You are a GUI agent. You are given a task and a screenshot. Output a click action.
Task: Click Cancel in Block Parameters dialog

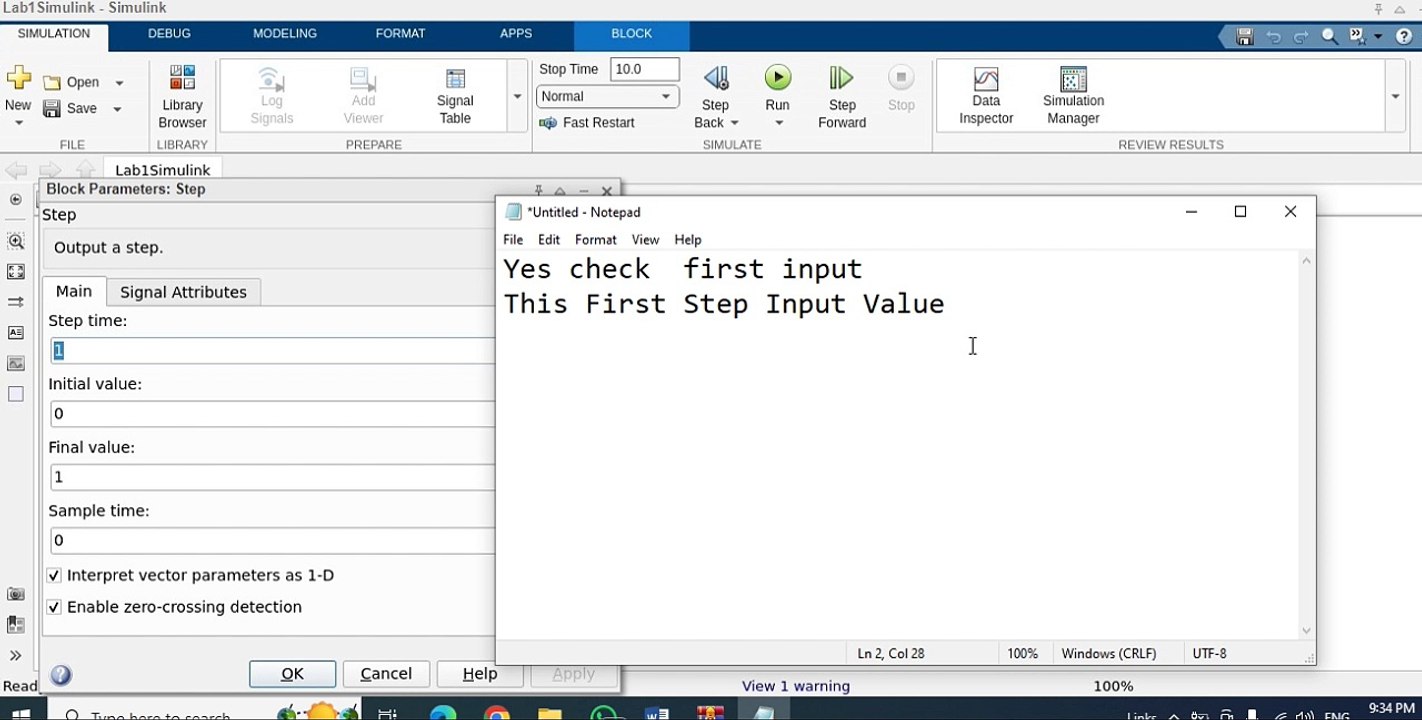[x=386, y=674]
